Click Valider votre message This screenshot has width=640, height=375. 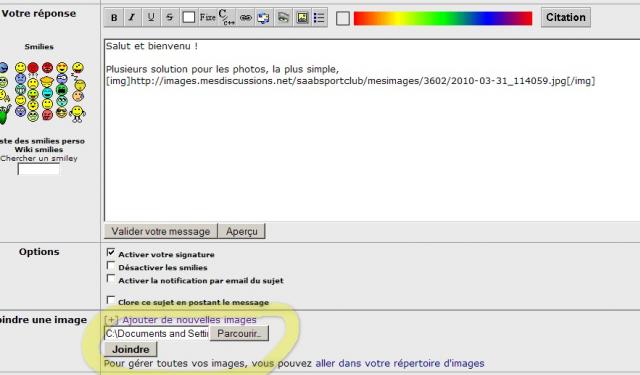[x=161, y=231]
